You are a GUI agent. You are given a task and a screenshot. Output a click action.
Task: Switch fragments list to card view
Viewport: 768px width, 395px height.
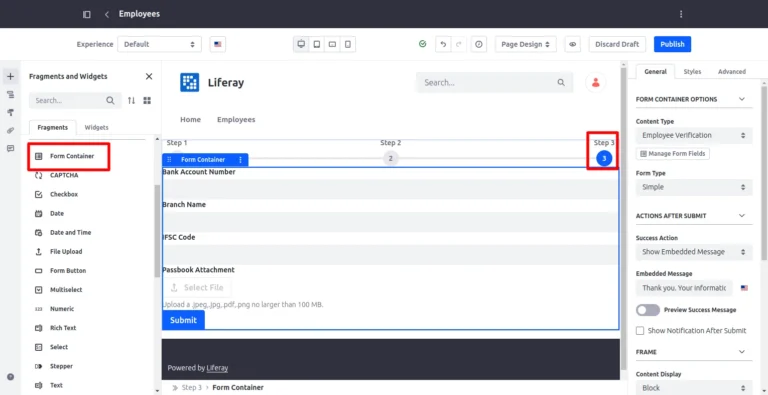point(147,100)
